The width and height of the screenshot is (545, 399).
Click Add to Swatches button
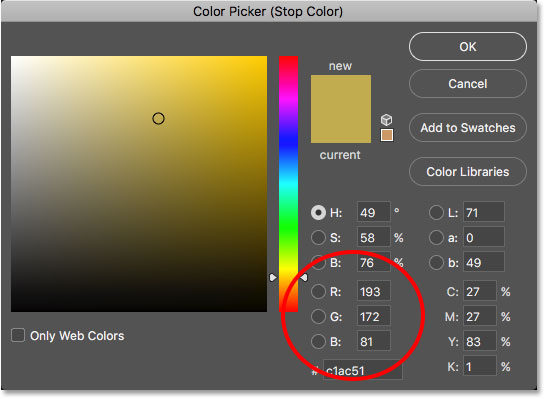point(468,128)
